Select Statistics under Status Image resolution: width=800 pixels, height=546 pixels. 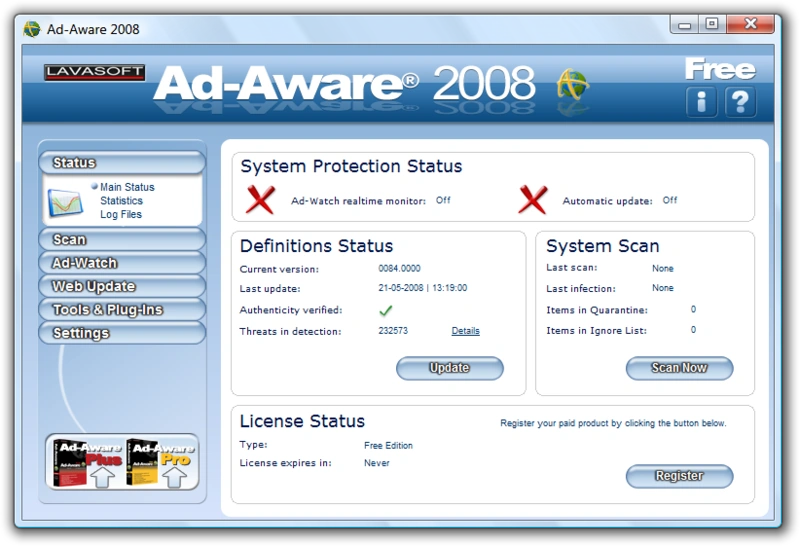click(121, 201)
